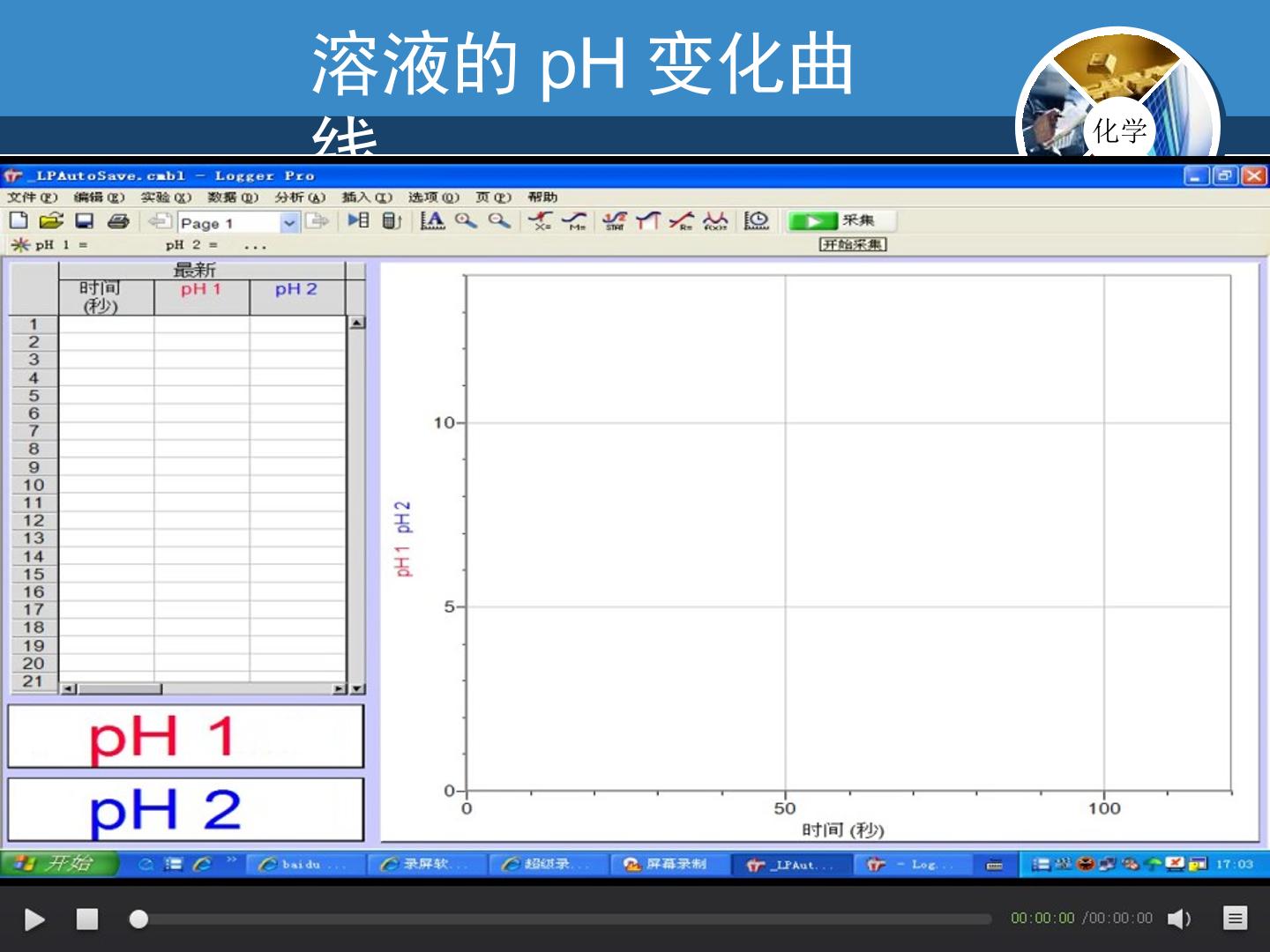This screenshot has height=952, width=1270.
Task: Autoscale the graph with the A icon
Action: [432, 220]
